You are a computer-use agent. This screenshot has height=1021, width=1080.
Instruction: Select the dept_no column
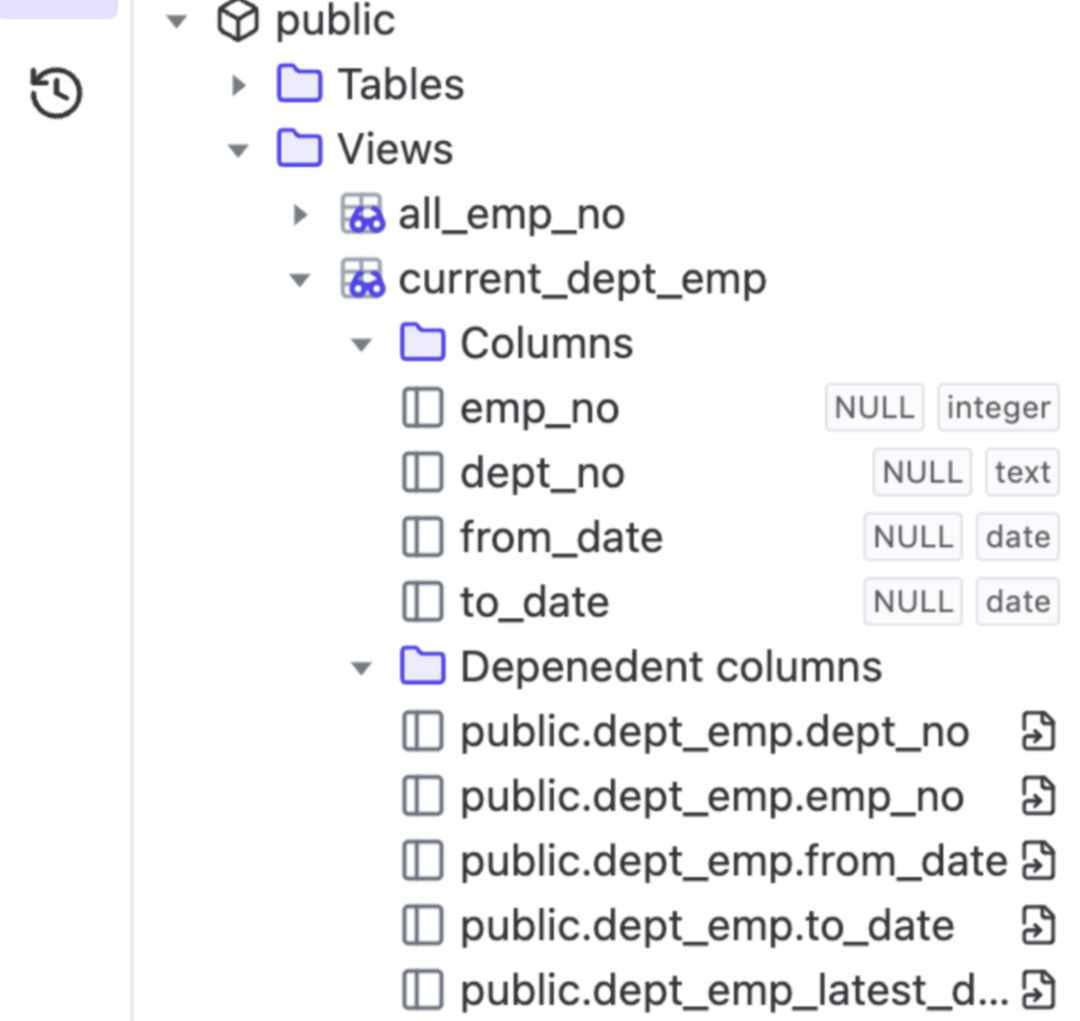point(543,473)
